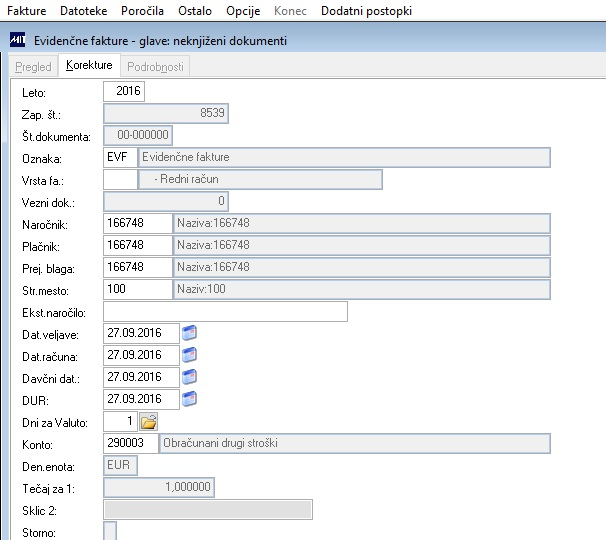This screenshot has width=606, height=540.
Task: Focus the Leto field showing 2016
Action: [124, 91]
